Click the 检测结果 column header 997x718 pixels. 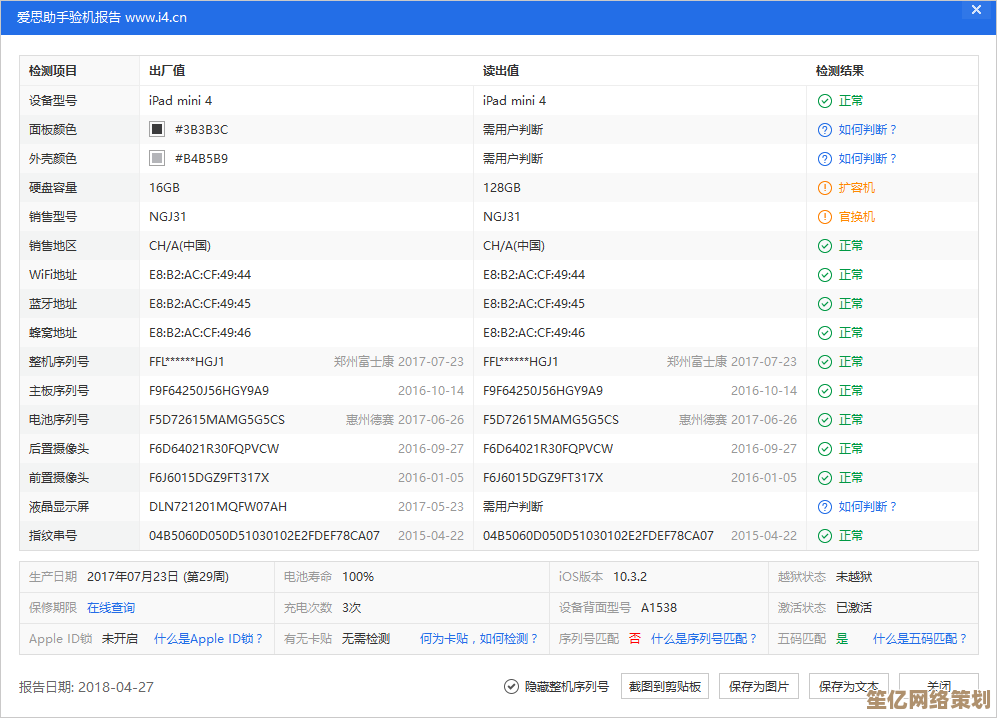840,71
